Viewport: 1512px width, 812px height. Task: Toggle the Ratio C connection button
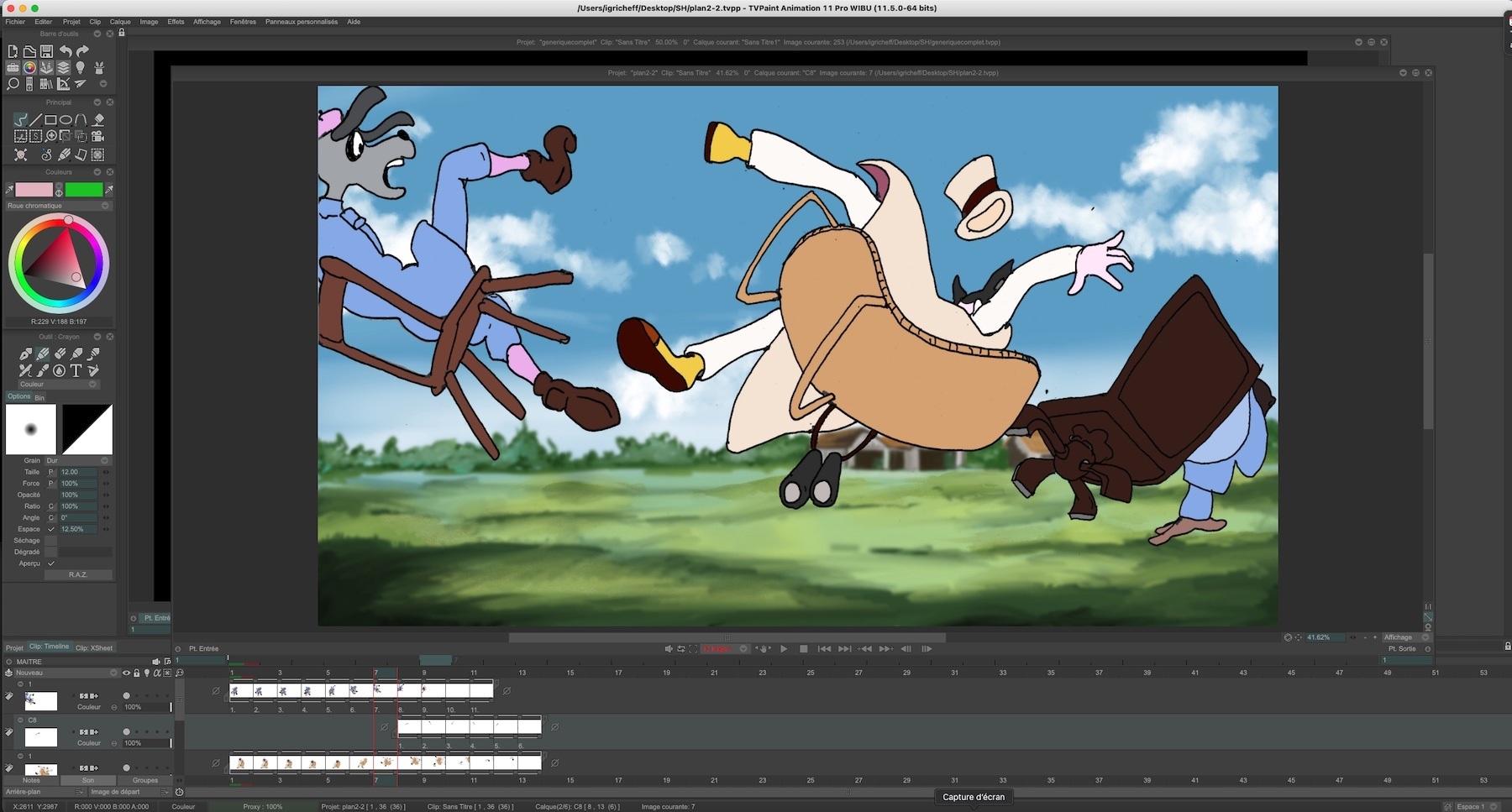50,506
